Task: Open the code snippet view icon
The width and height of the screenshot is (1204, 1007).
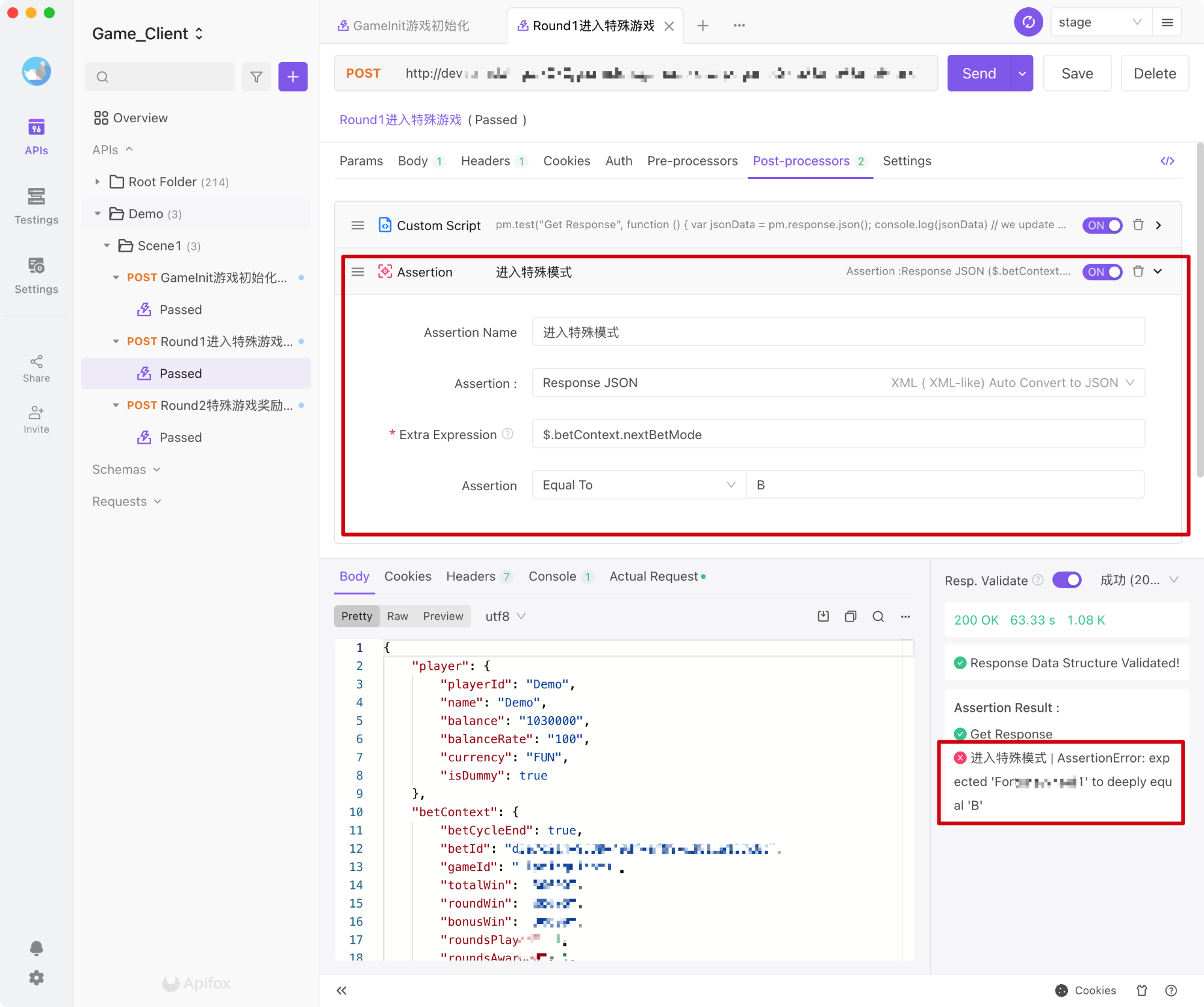Action: click(x=1167, y=161)
